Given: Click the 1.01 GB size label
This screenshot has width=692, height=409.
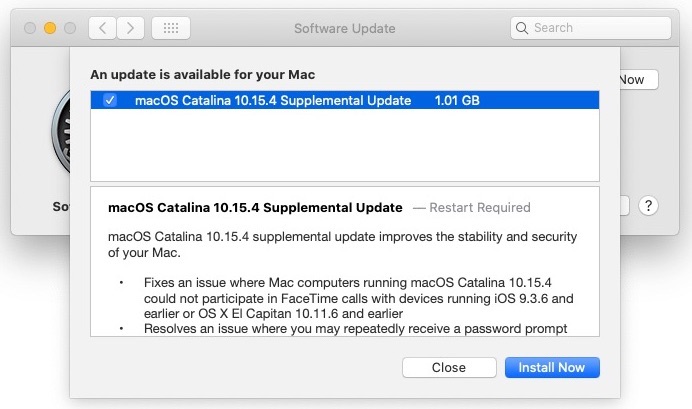Looking at the screenshot, I should click(457, 101).
